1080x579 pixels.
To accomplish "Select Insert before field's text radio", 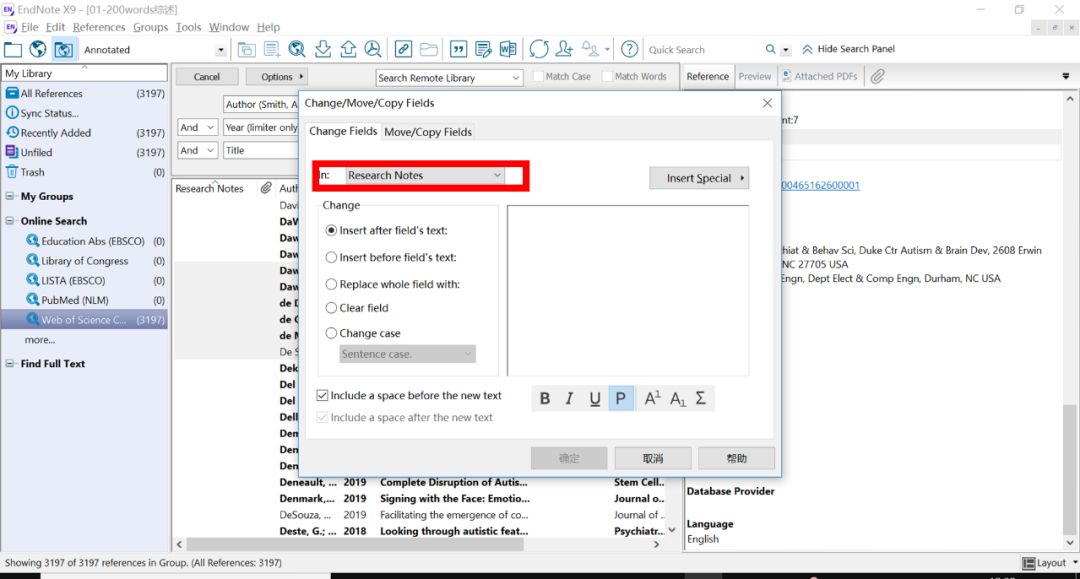I will (331, 257).
